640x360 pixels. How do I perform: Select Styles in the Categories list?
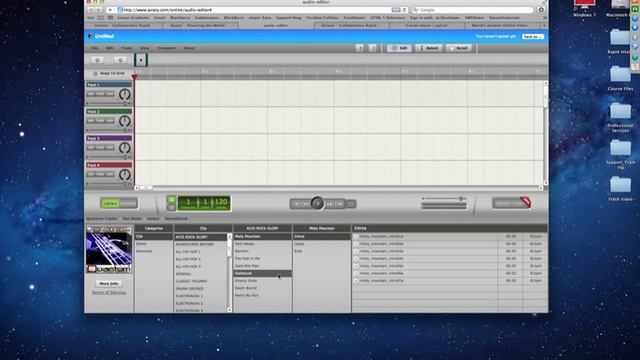[141, 244]
